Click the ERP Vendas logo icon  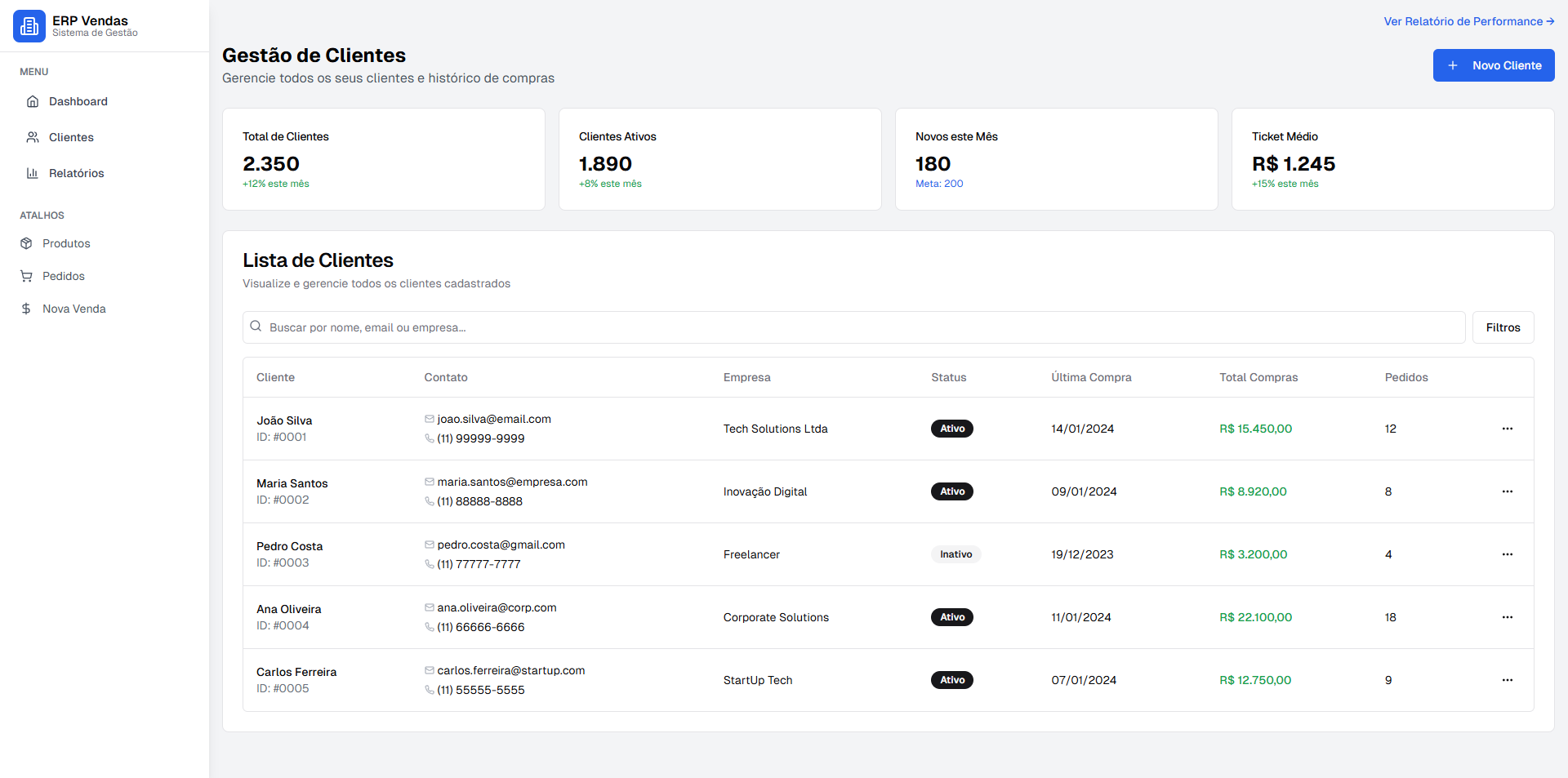(29, 26)
